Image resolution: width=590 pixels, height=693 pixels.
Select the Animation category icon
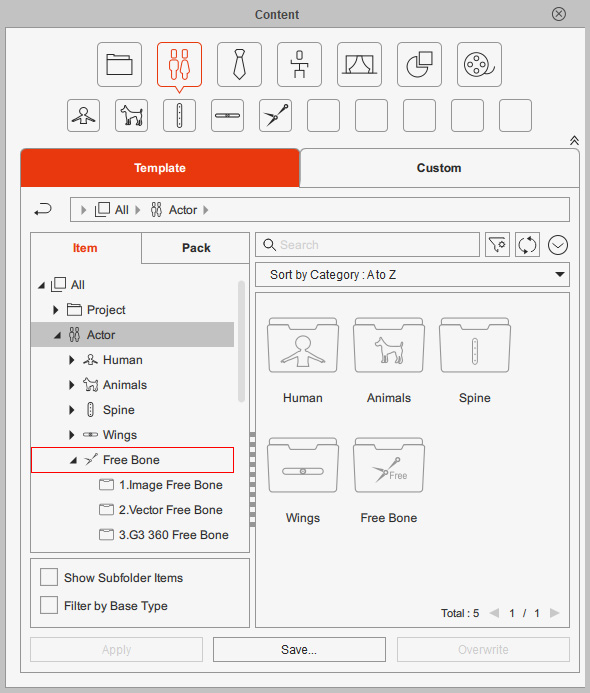(x=299, y=65)
